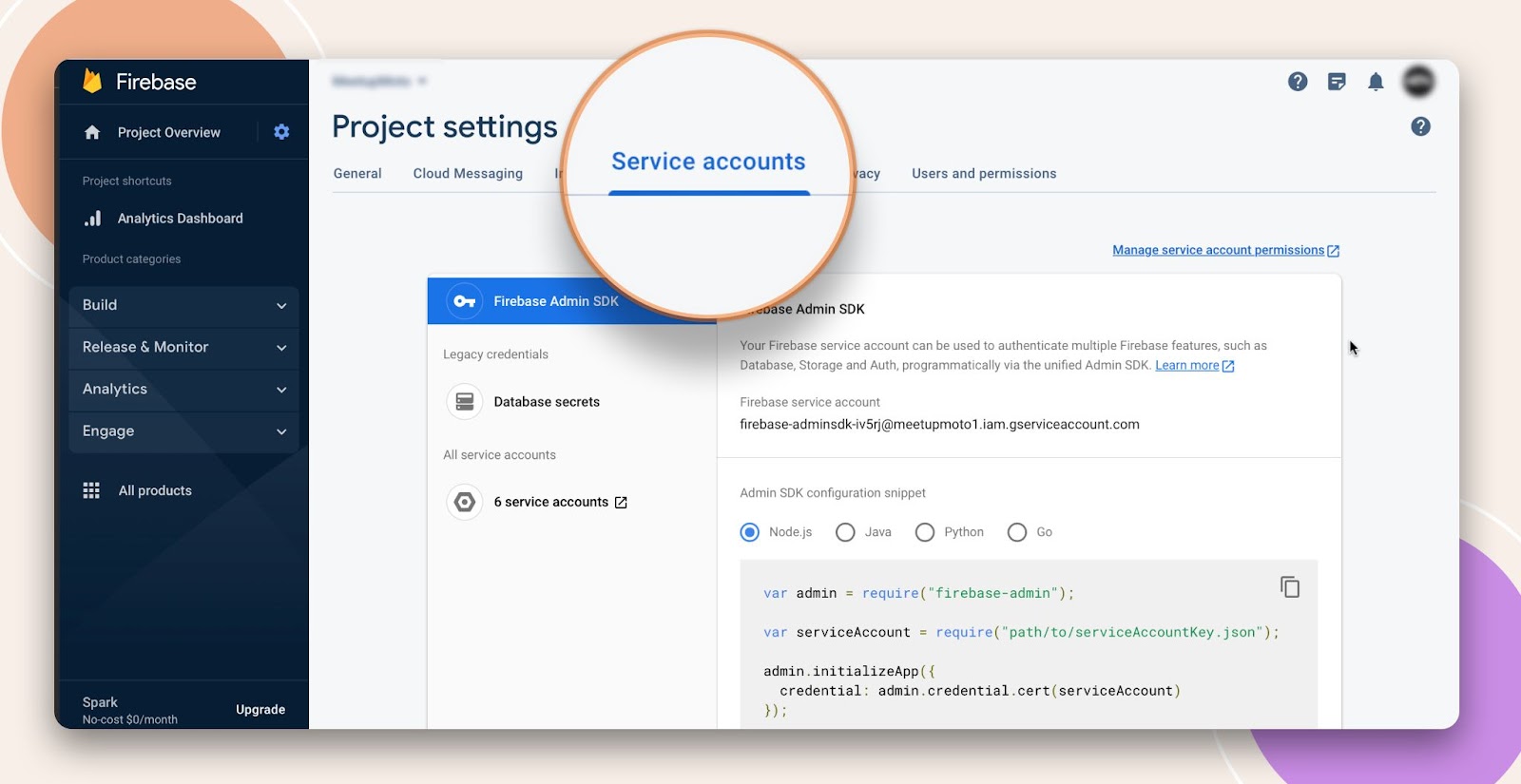Open the Learn more link
This screenshot has height=784, width=1521.
pos(1186,365)
